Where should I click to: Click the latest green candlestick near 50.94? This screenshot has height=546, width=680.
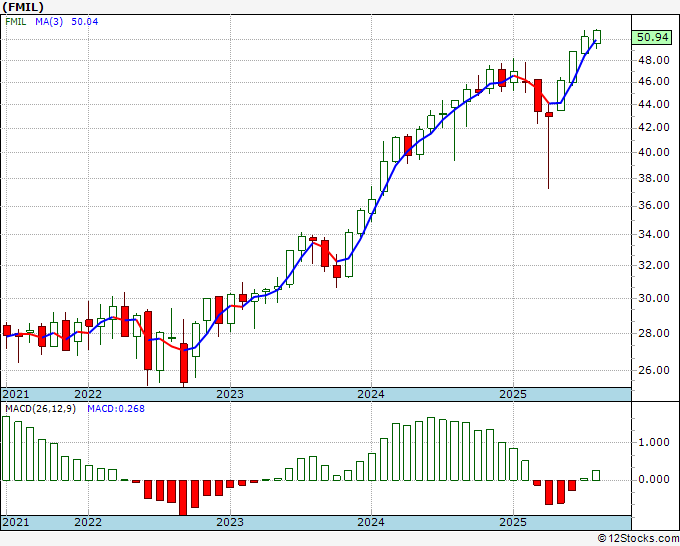(x=597, y=37)
